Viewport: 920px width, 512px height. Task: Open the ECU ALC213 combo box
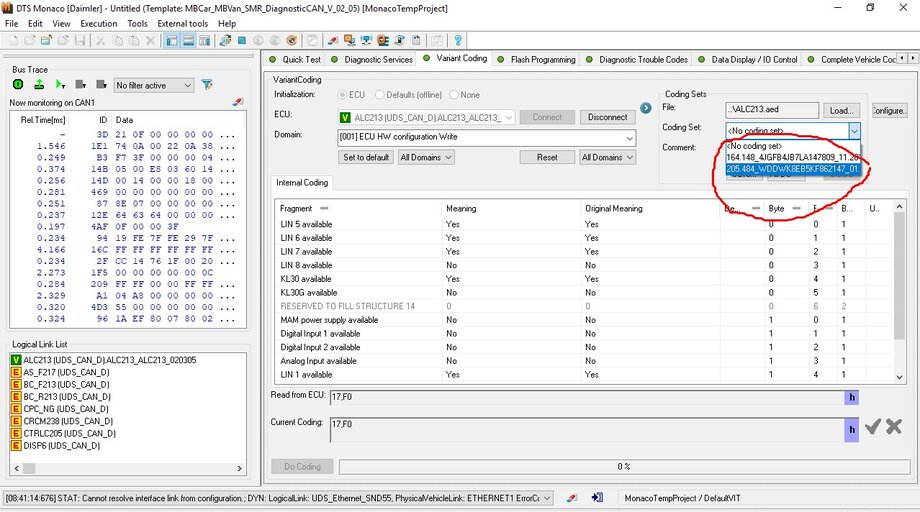[x=427, y=117]
